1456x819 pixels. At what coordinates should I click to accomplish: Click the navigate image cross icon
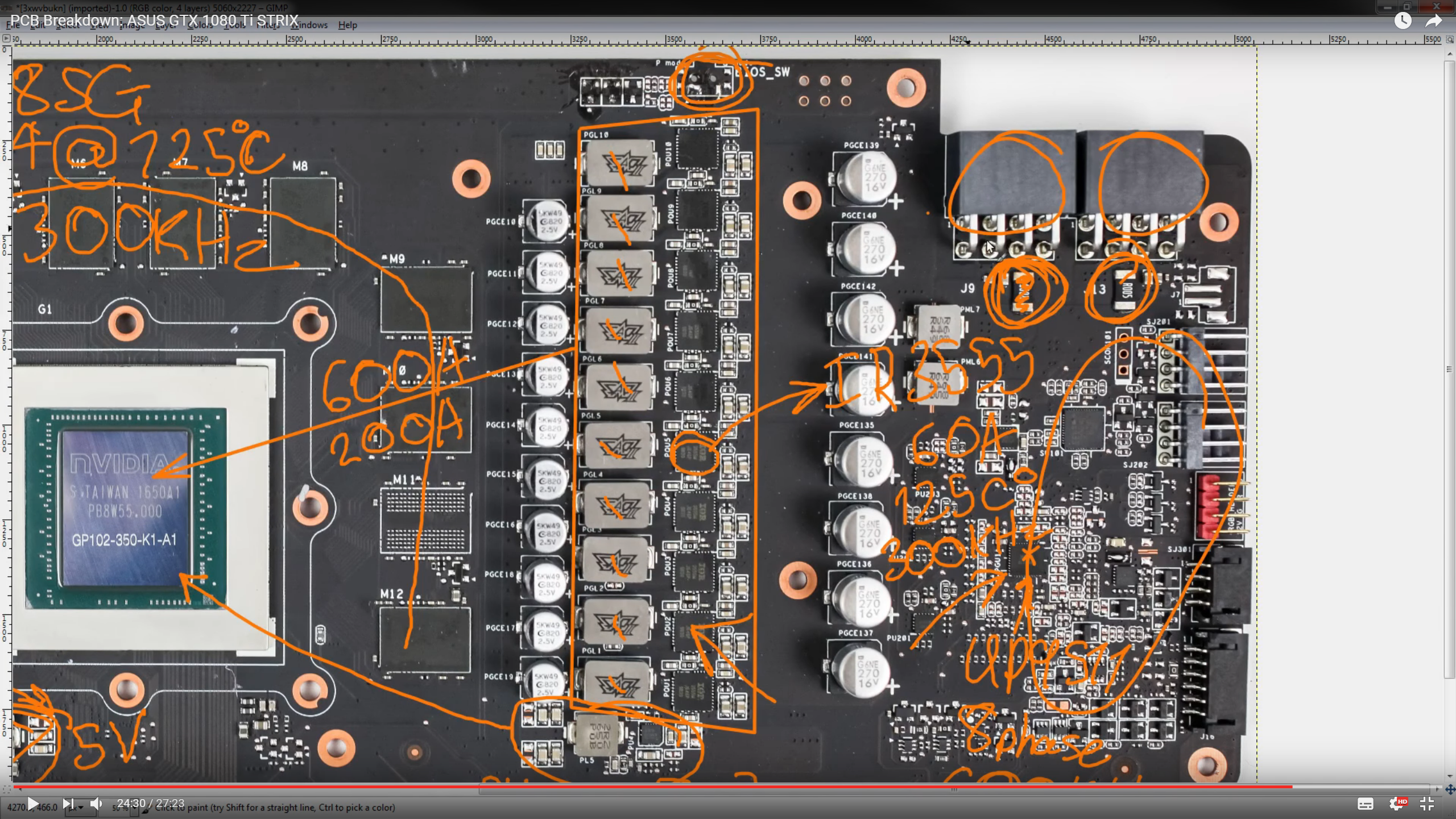1450,789
